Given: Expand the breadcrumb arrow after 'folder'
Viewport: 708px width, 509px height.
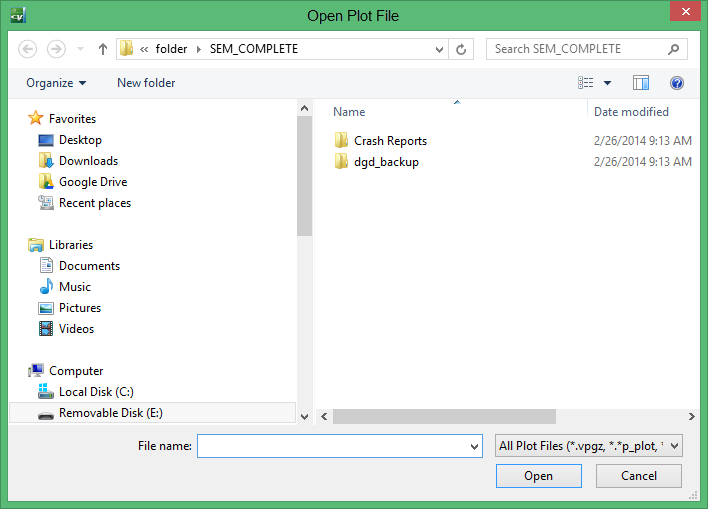Looking at the screenshot, I should 199,49.
